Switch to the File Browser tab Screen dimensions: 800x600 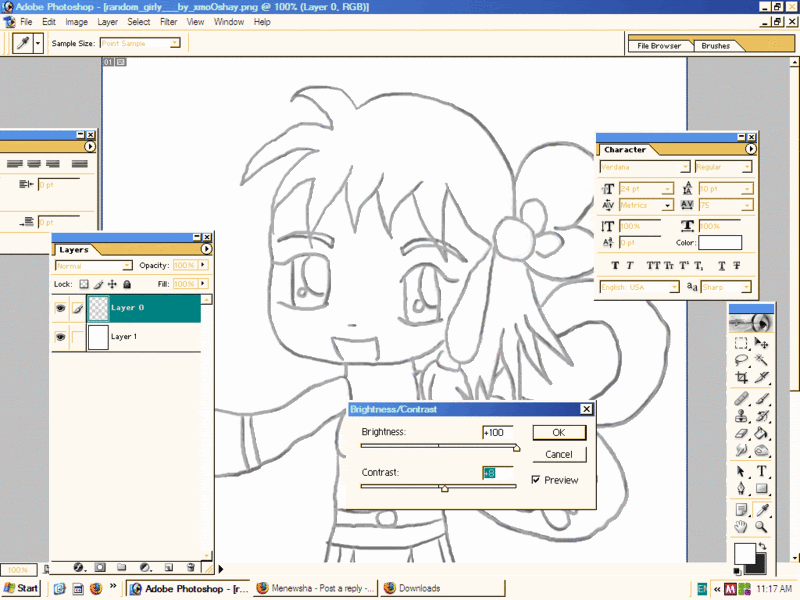click(x=659, y=46)
